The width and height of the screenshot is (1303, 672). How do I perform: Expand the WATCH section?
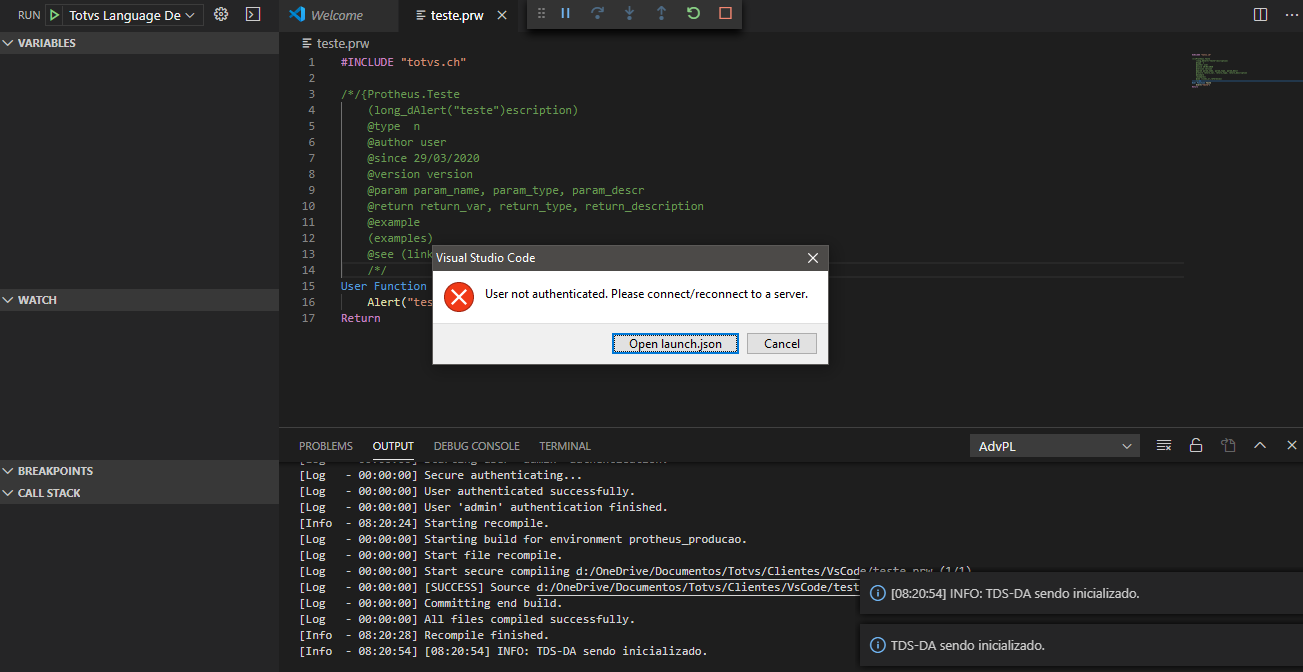[x=10, y=299]
